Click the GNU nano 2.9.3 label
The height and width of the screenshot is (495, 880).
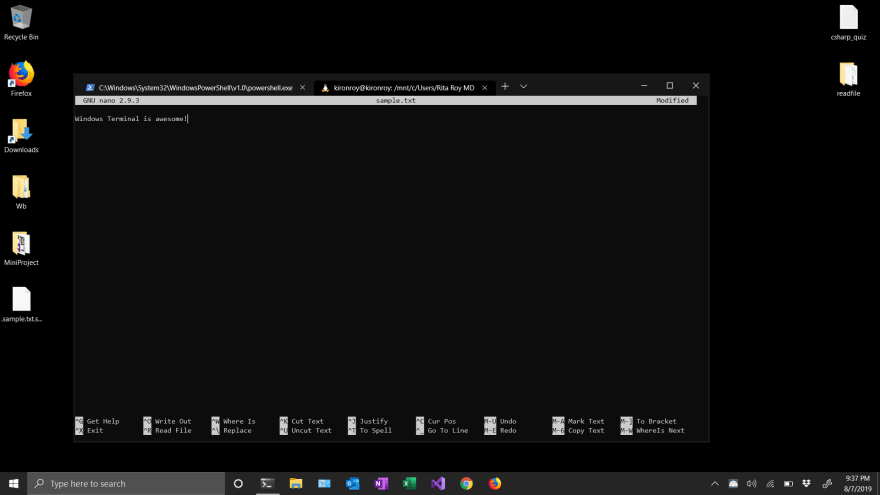pyautogui.click(x=111, y=100)
